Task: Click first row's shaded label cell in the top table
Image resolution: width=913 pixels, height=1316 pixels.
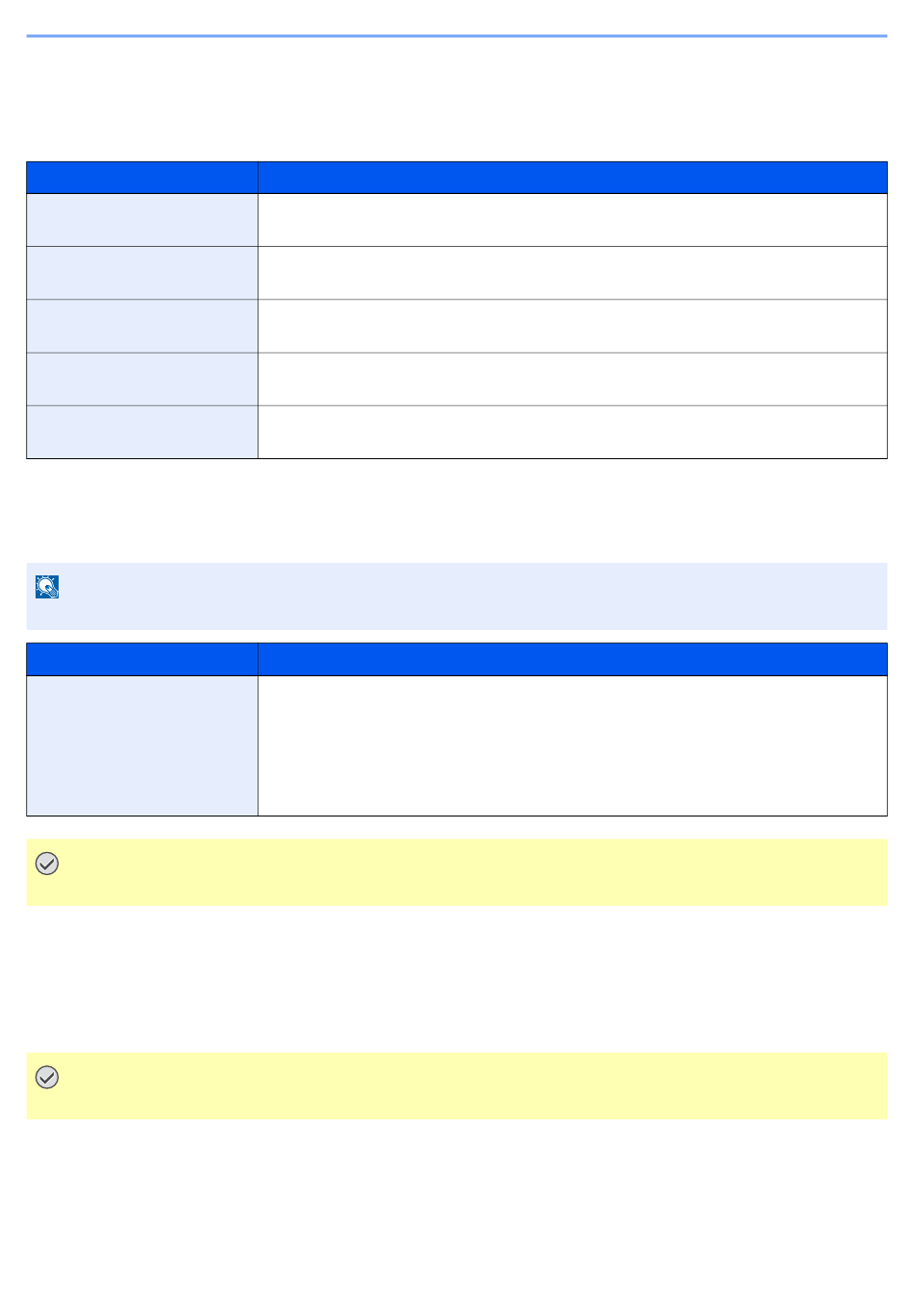Action: 142,220
